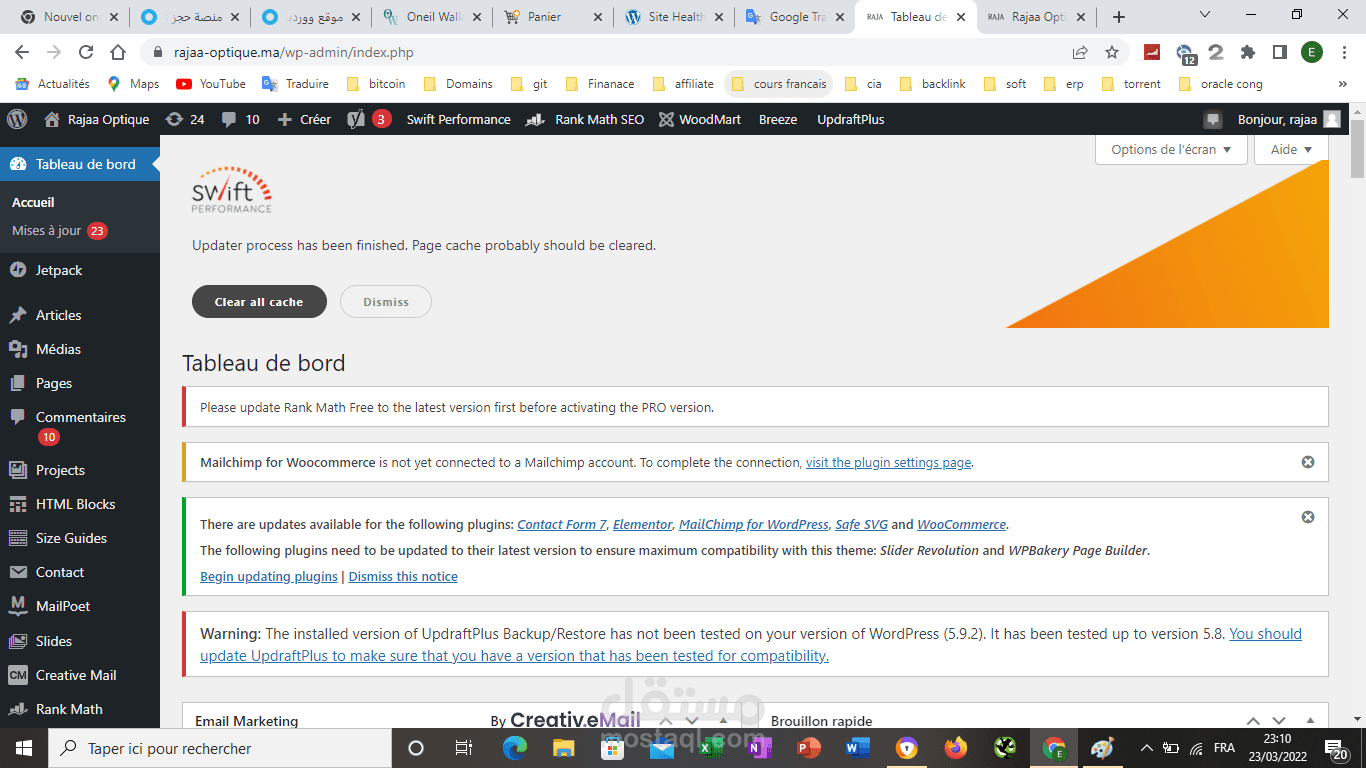Image resolution: width=1366 pixels, height=768 pixels.
Task: Click the WordPress logo in the admin bar
Action: pyautogui.click(x=17, y=119)
